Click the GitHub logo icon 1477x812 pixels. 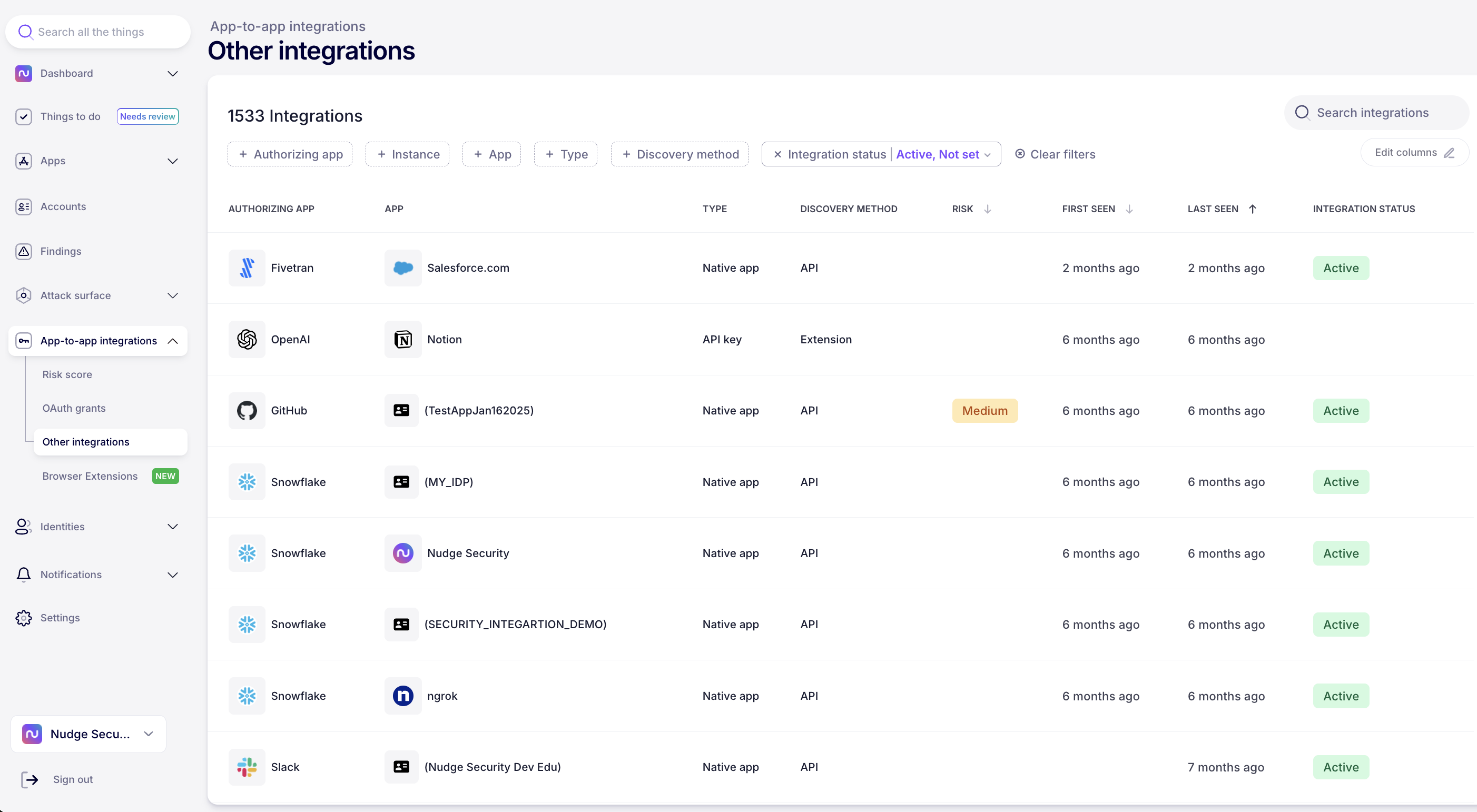[x=247, y=410]
